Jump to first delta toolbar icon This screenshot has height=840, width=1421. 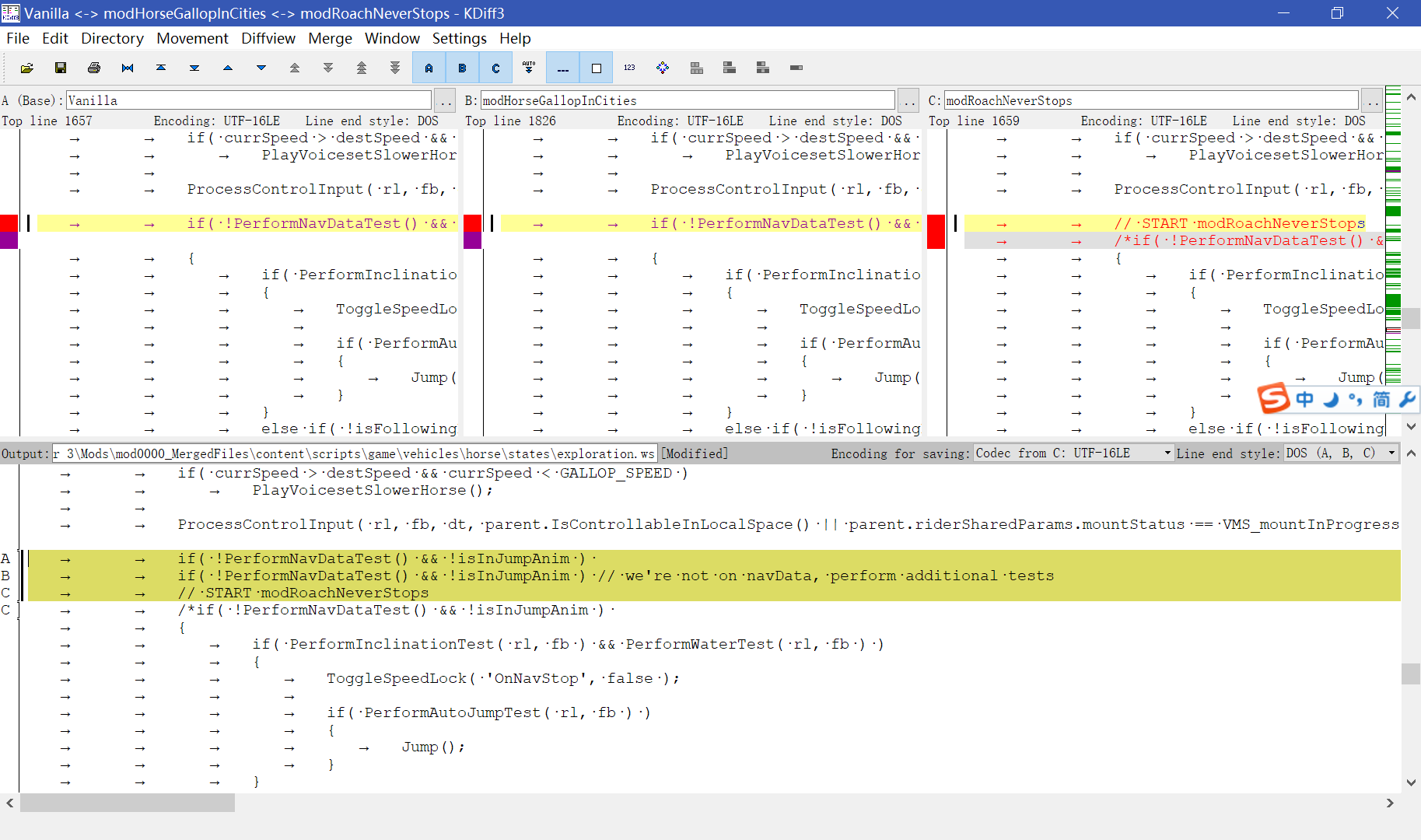pos(161,68)
